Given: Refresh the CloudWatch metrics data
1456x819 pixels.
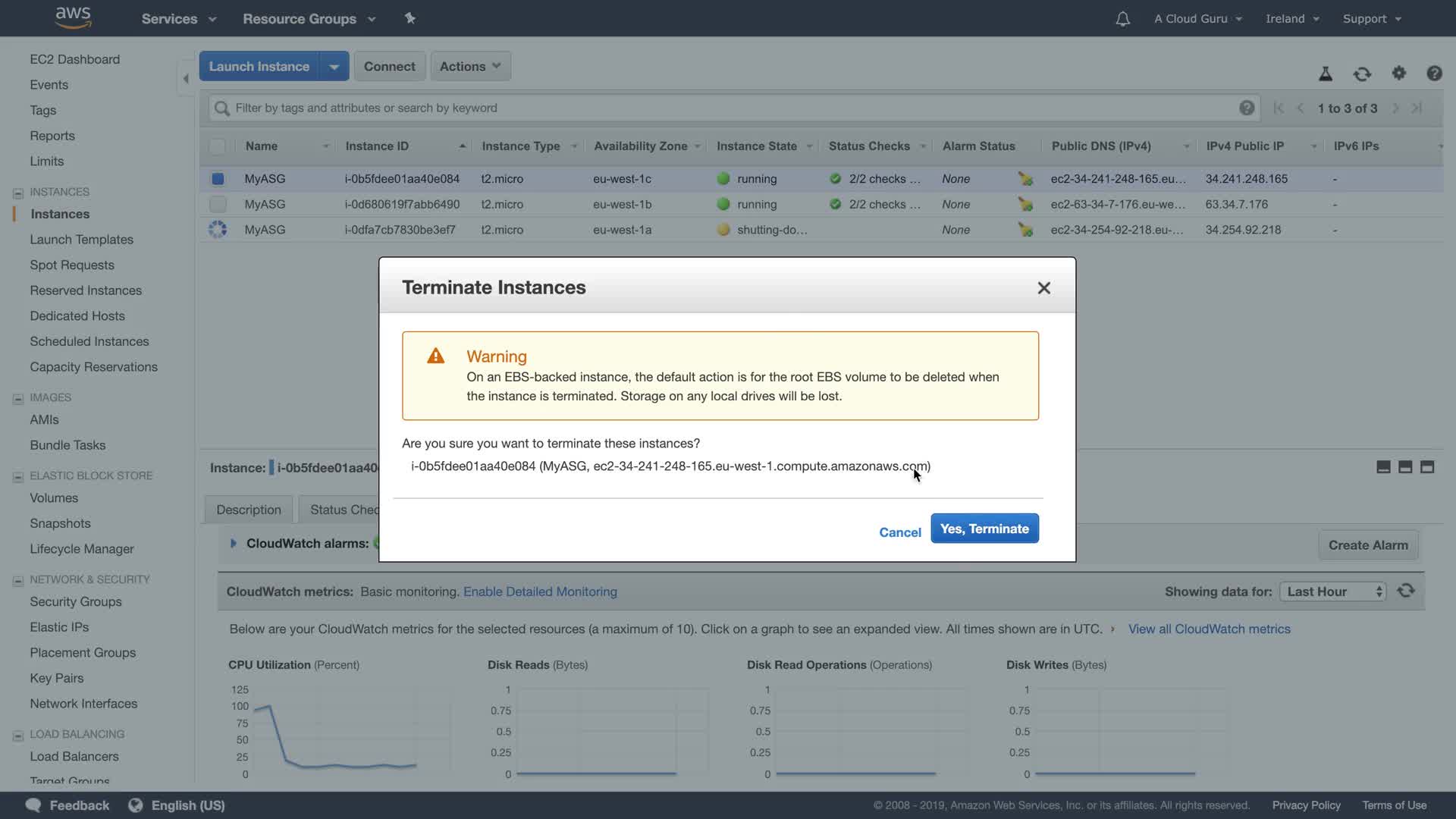Looking at the screenshot, I should tap(1406, 591).
